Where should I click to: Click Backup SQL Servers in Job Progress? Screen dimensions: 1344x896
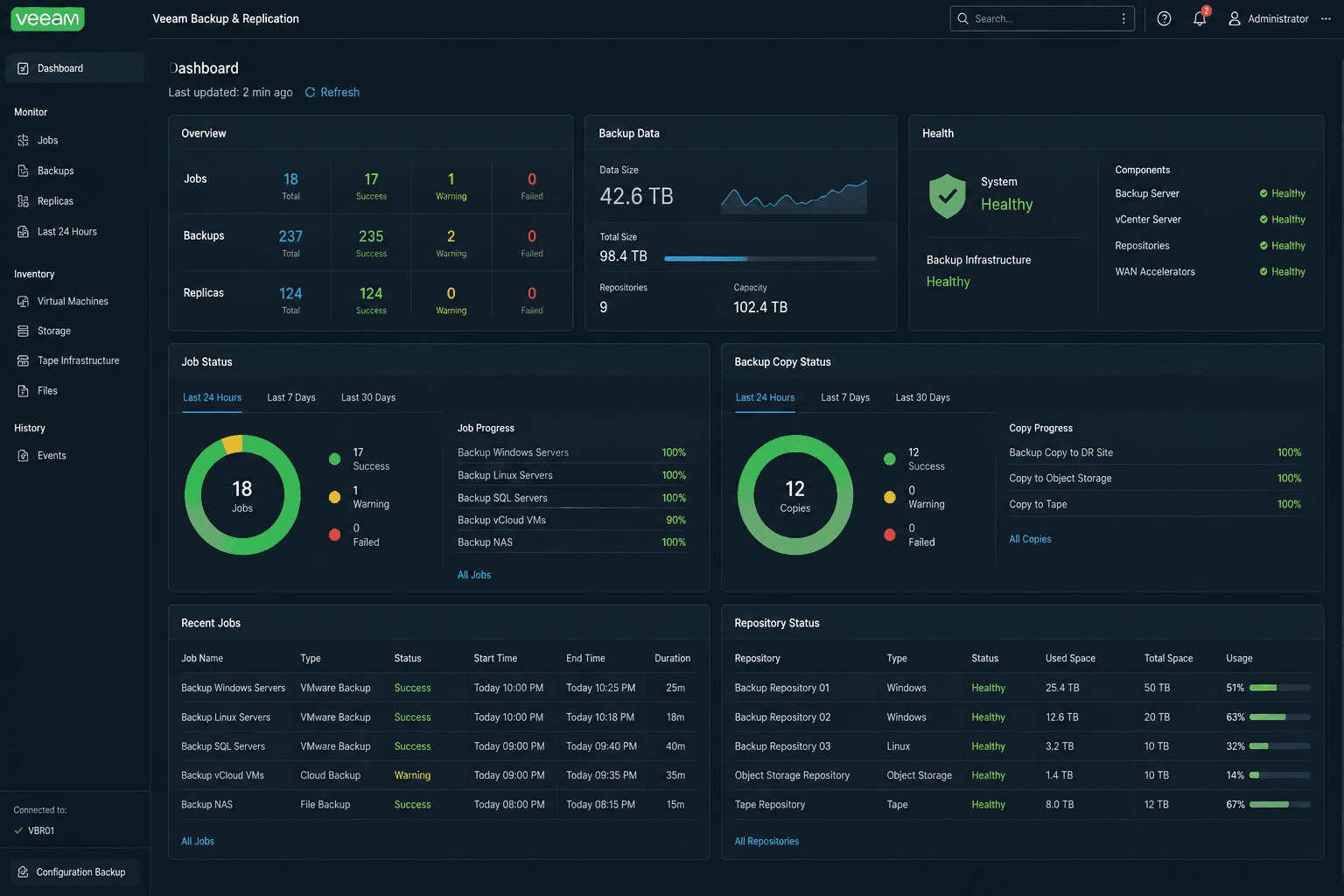pyautogui.click(x=502, y=499)
